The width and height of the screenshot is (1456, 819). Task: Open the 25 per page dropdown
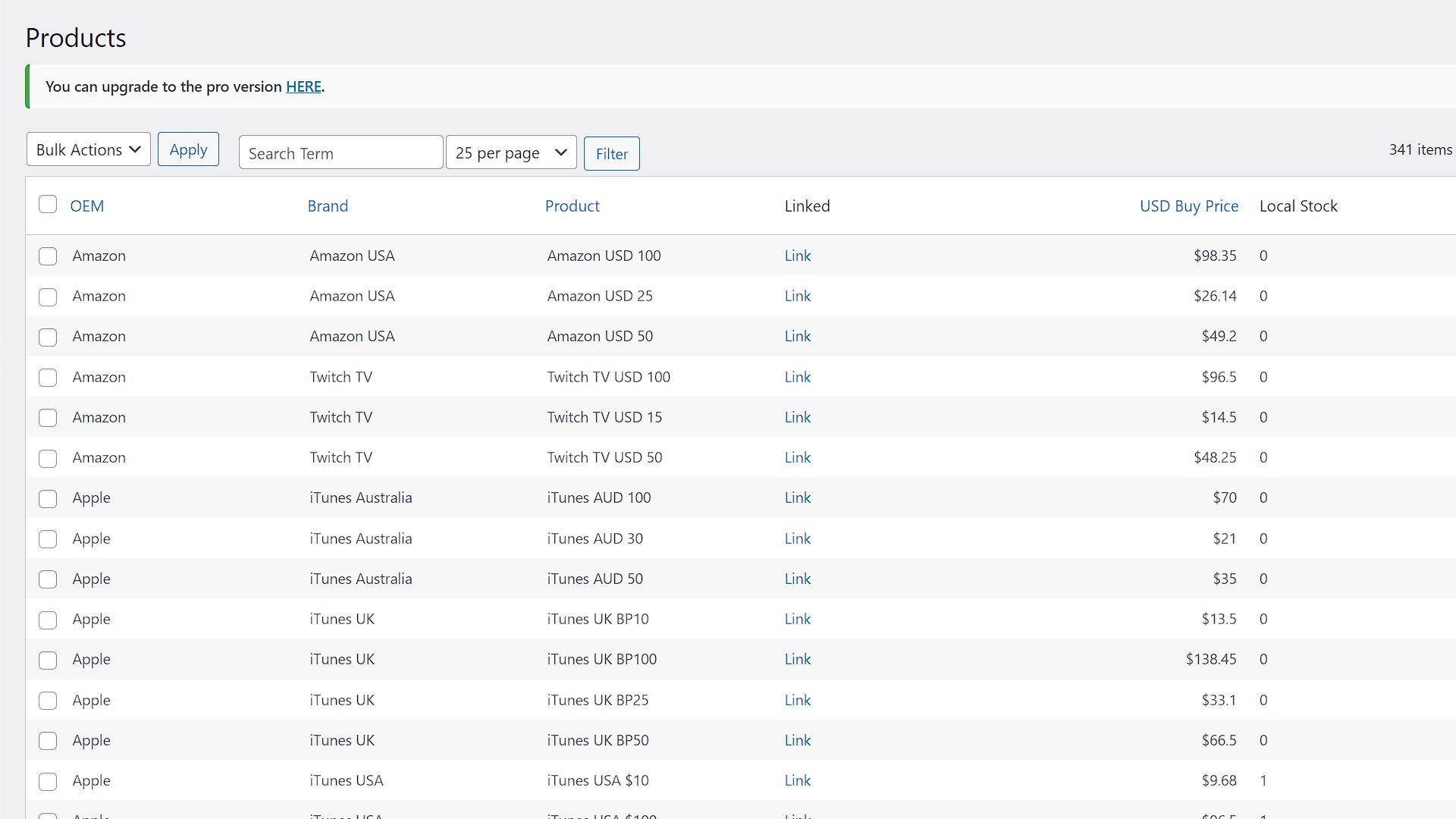[x=511, y=152]
